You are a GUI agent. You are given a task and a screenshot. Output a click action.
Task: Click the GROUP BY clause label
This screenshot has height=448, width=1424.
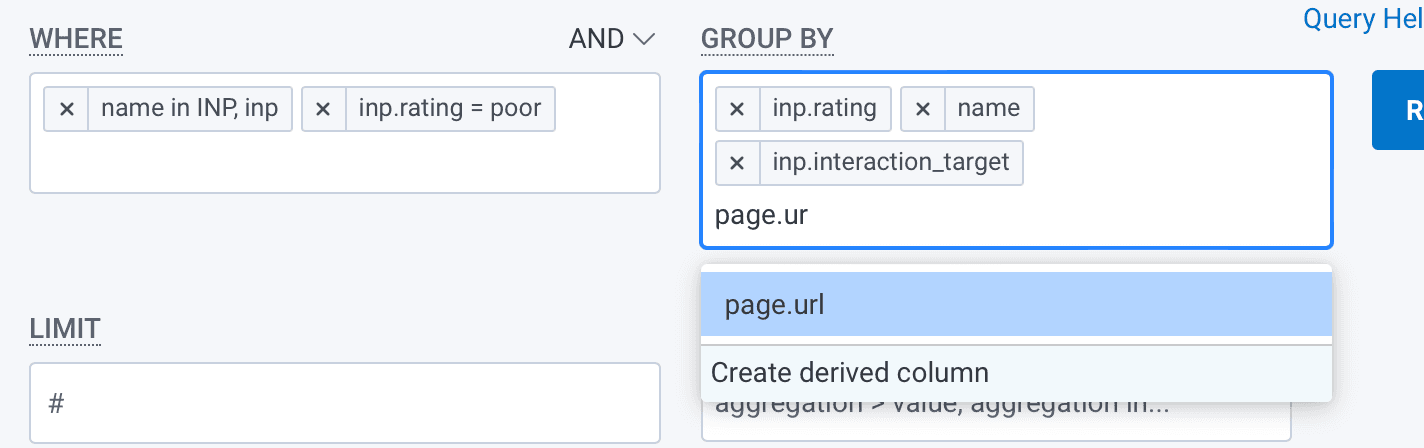767,39
